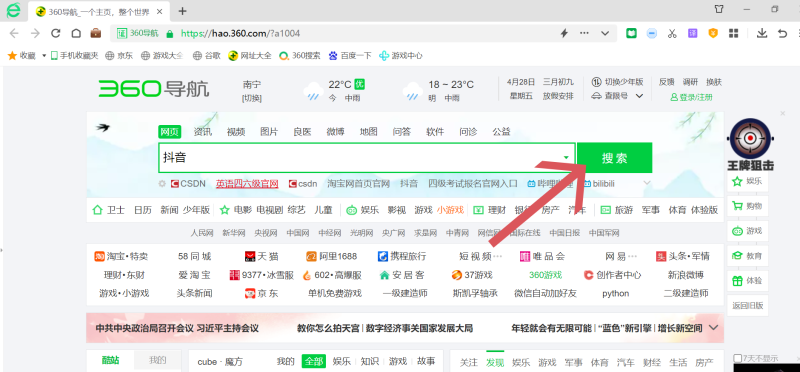The image size is (800, 372).
Task: Switch to the 我的 tab beside 酷站
Action: pos(158,360)
